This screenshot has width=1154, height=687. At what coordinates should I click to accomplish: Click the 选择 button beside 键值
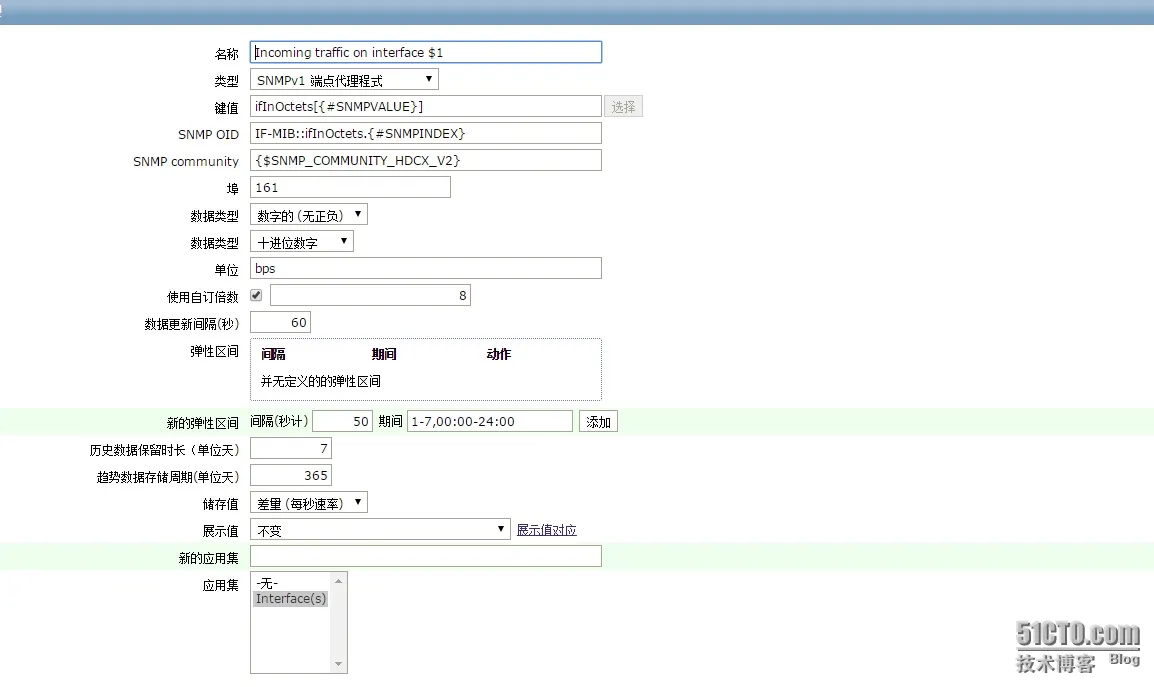(623, 107)
